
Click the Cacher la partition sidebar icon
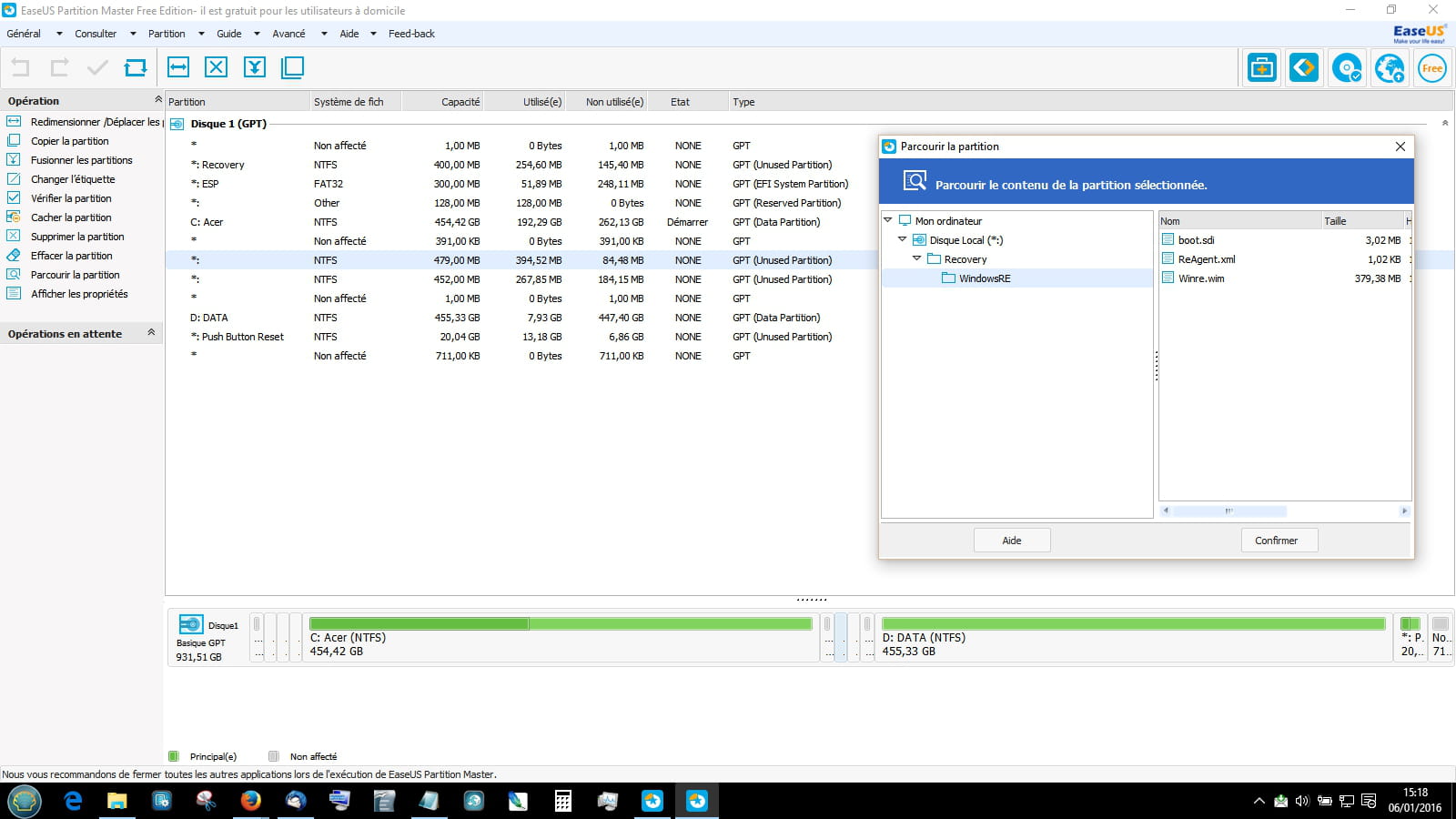click(x=14, y=217)
